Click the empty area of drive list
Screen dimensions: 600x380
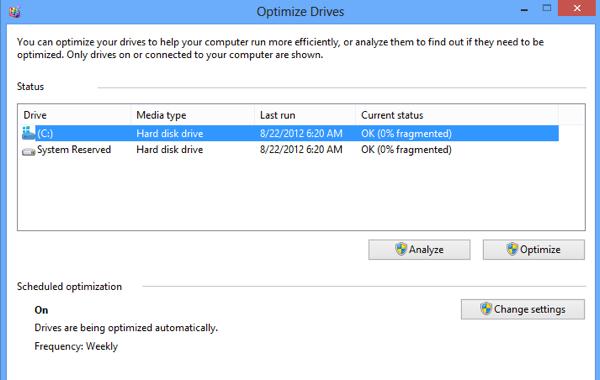click(x=301, y=193)
